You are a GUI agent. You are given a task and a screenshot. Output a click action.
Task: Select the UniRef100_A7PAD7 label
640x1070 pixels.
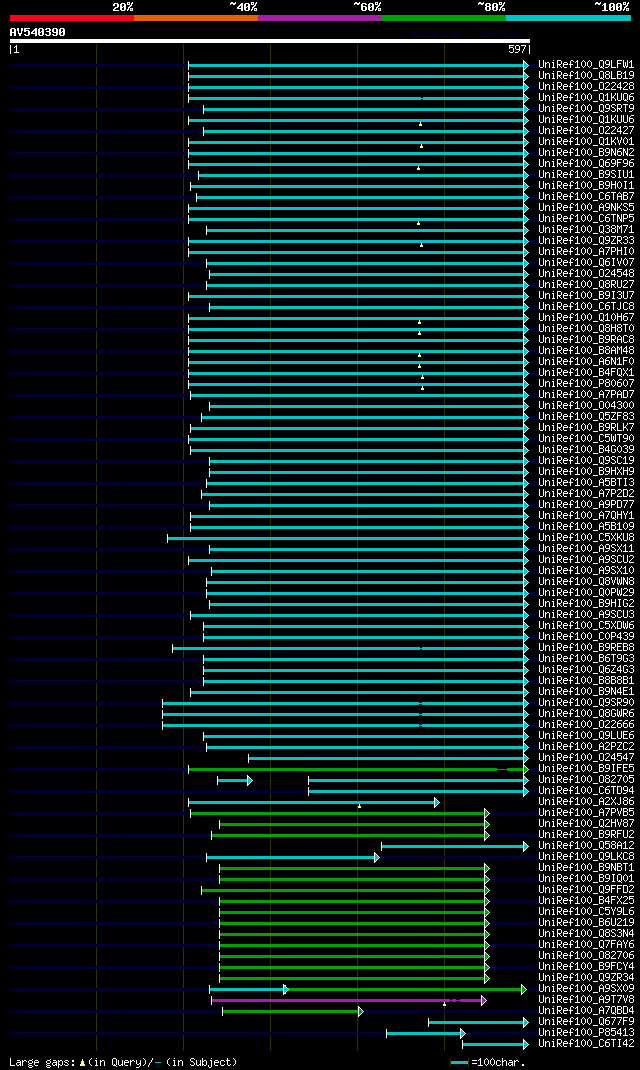(x=586, y=394)
